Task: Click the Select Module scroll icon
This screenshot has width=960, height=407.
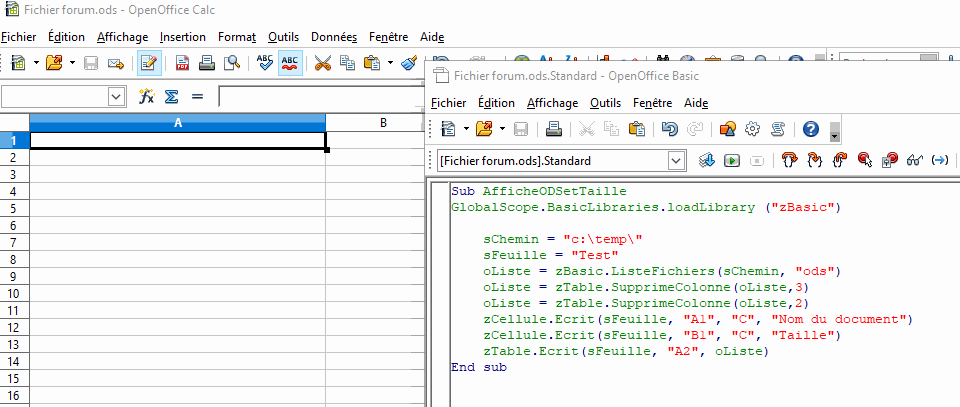Action: coord(778,129)
